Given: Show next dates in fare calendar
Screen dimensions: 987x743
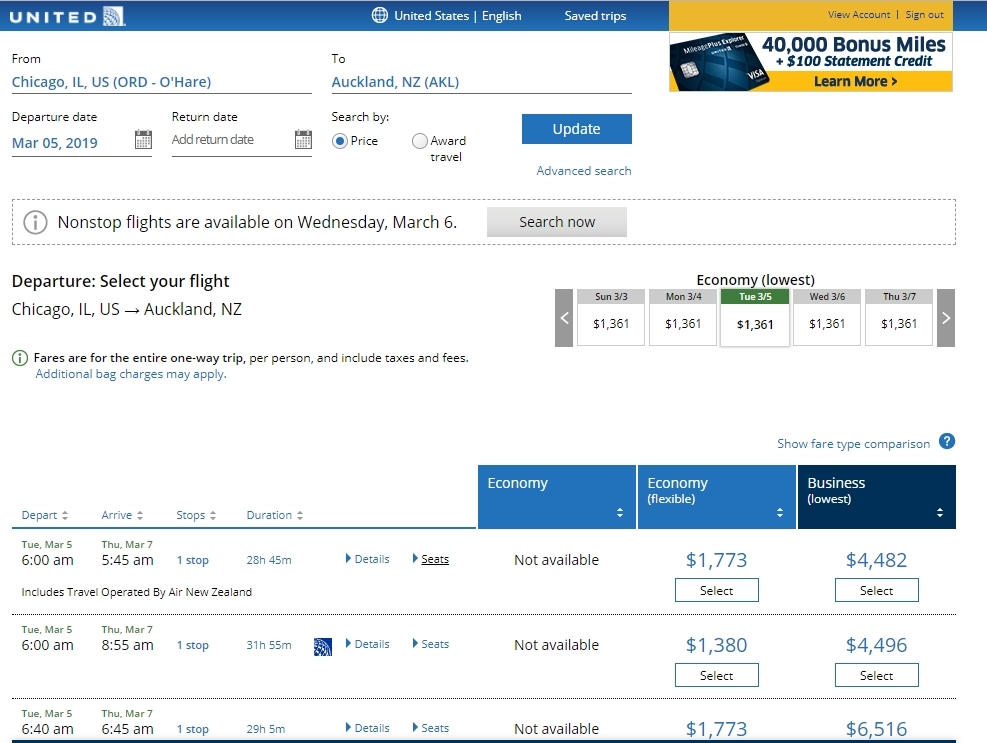Looking at the screenshot, I should [x=946, y=318].
